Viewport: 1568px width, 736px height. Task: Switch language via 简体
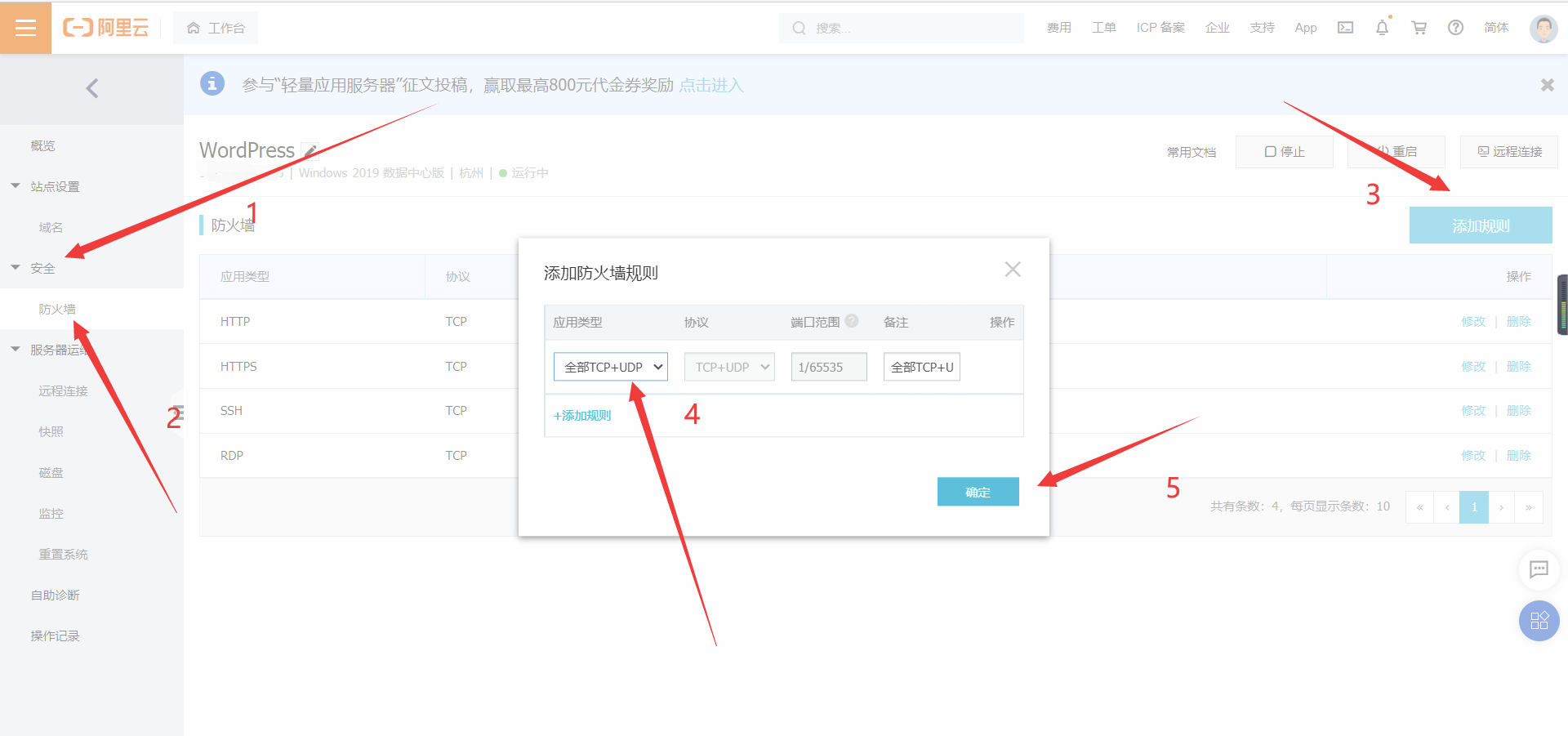1496,28
